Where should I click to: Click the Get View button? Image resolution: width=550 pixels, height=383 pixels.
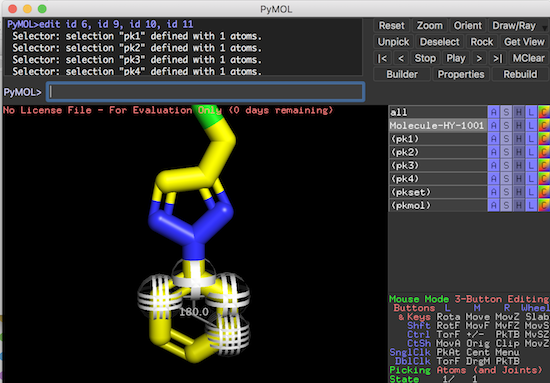(x=524, y=42)
